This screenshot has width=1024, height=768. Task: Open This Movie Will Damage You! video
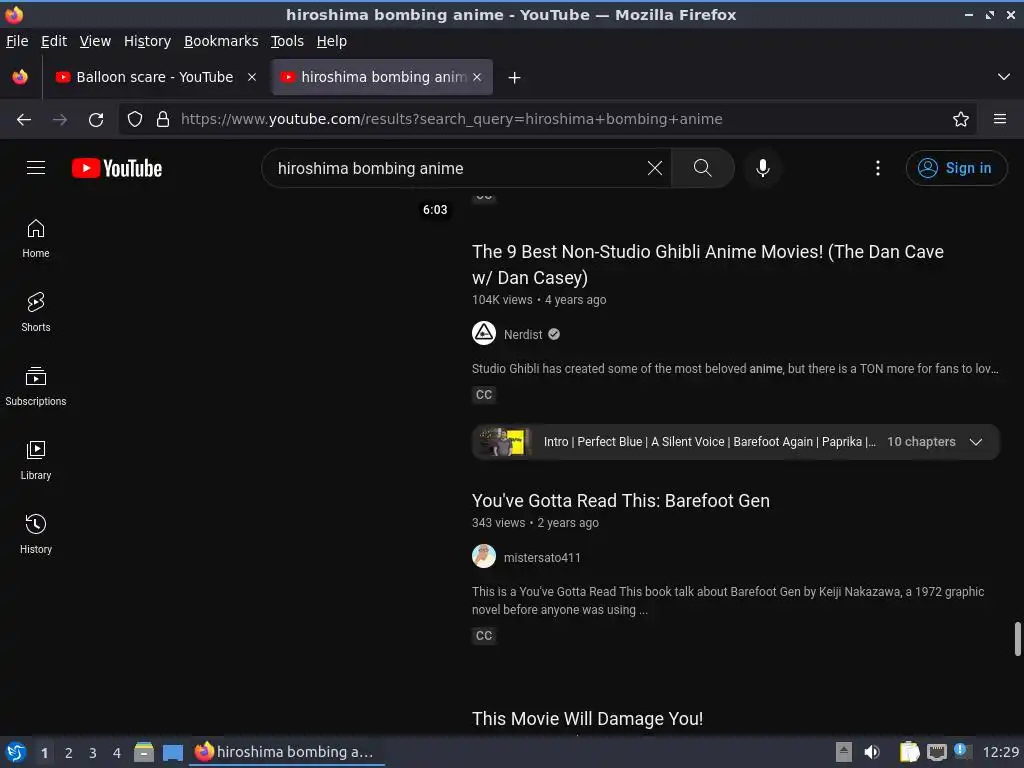[x=587, y=718]
